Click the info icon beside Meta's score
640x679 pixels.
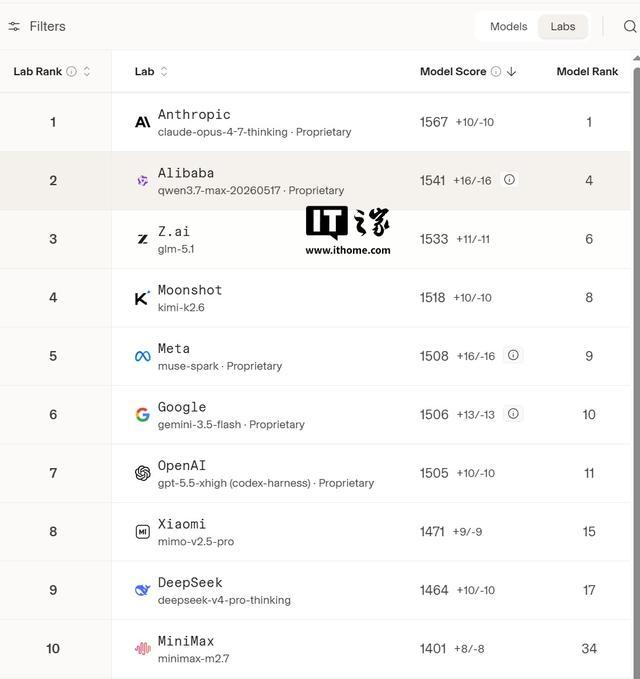(513, 355)
